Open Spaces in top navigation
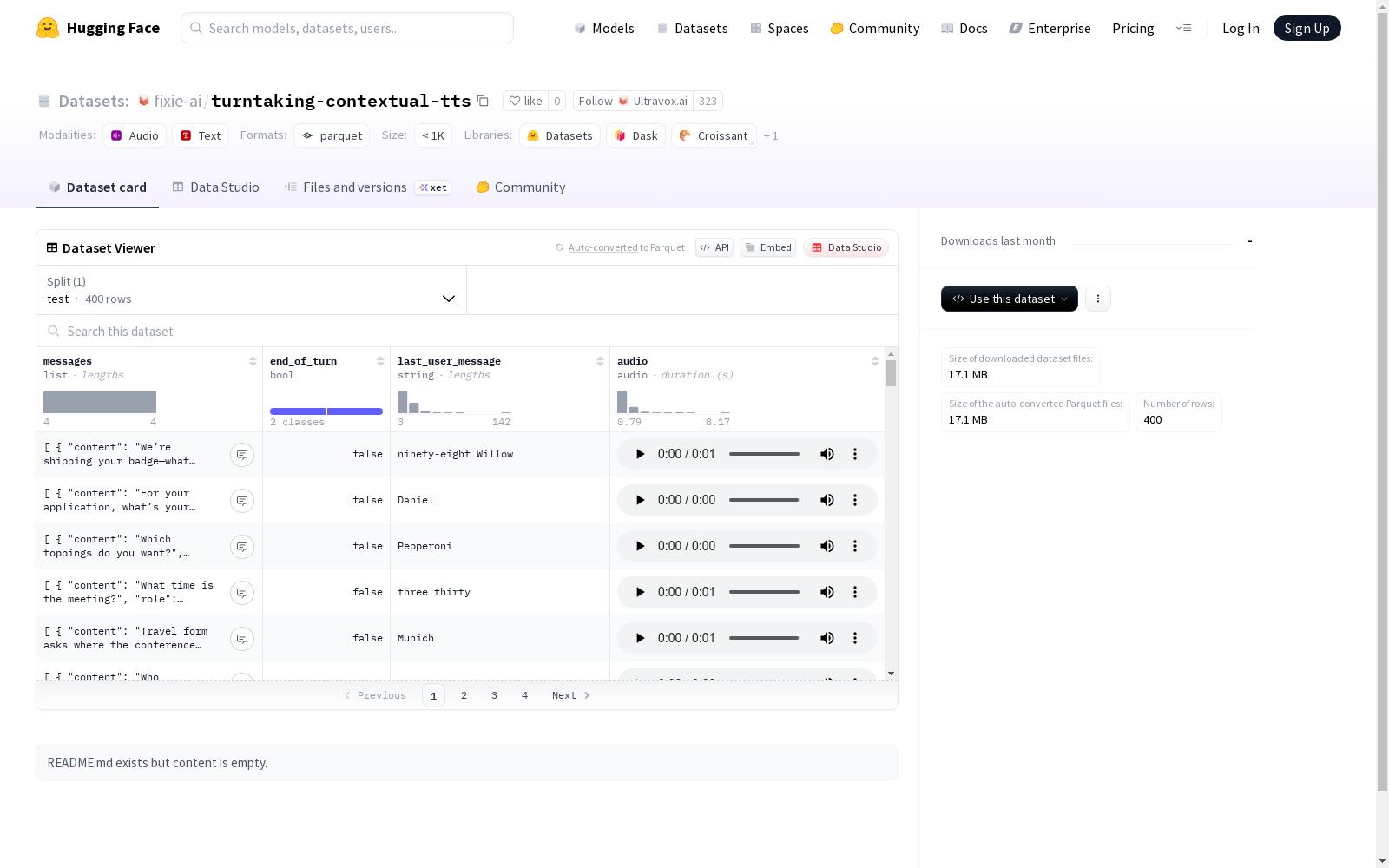Screen dimensions: 1389x868 (780, 28)
